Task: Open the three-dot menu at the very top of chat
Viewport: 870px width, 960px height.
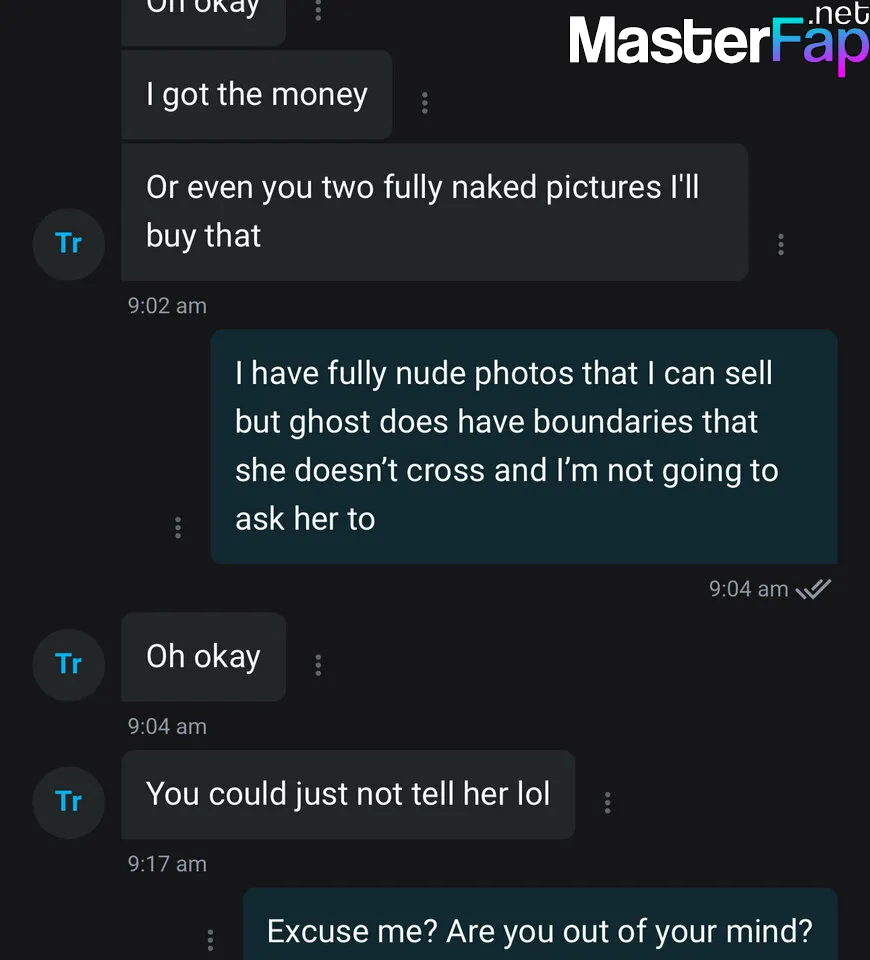Action: point(318,10)
